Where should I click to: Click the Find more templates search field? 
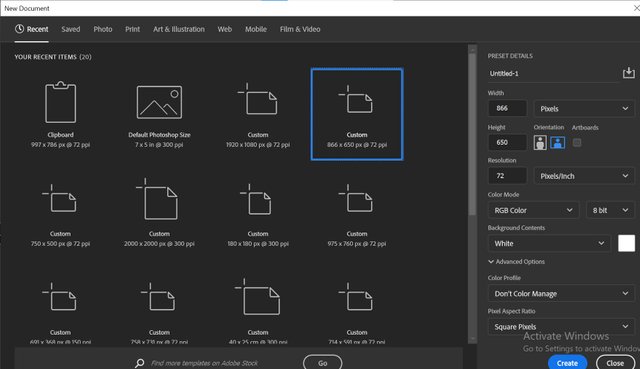204,363
